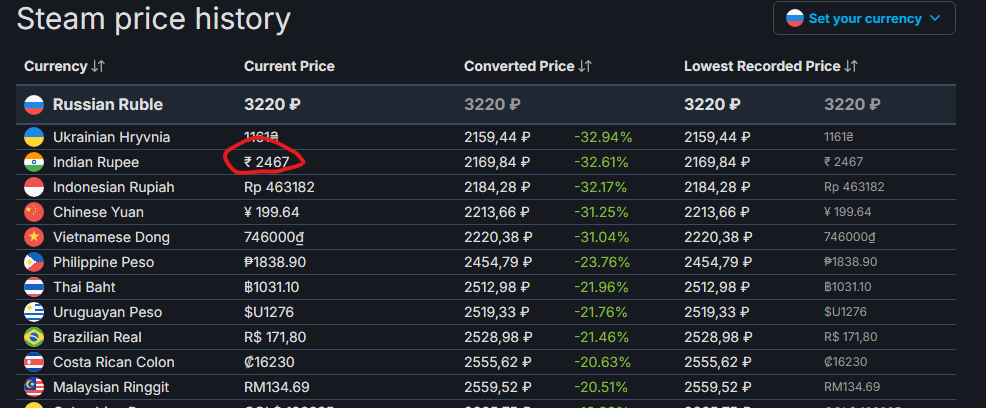Click the ₱1838.90 current price
Screen dimensions: 986x408
[x=275, y=262]
